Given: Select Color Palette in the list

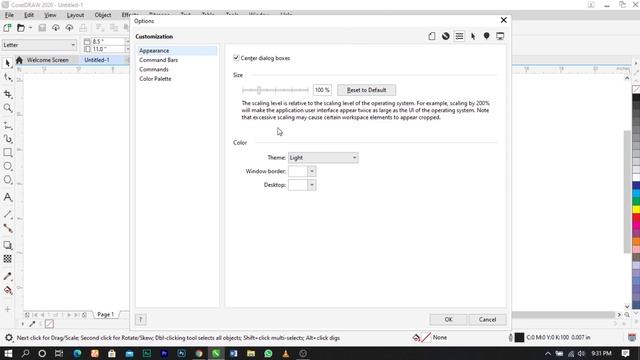Looking at the screenshot, I should pyautogui.click(x=155, y=79).
